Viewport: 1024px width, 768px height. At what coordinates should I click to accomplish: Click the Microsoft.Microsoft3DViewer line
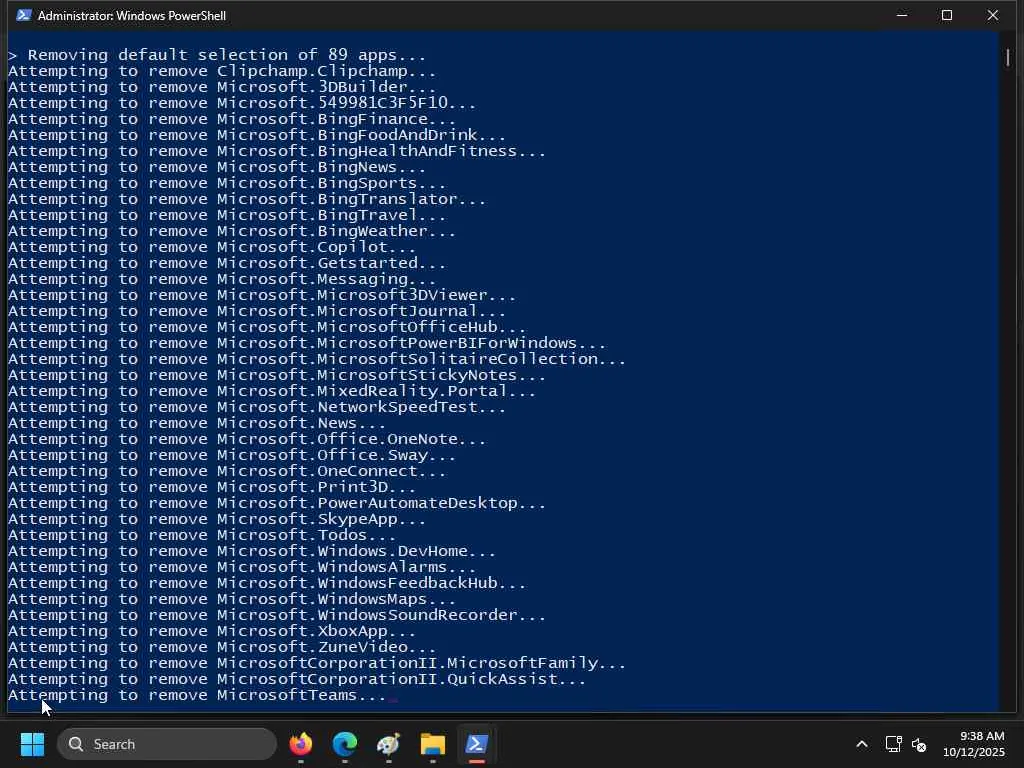click(x=262, y=295)
